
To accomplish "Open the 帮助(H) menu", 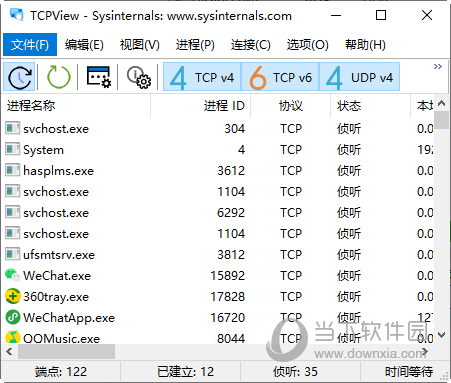I will [x=365, y=44].
